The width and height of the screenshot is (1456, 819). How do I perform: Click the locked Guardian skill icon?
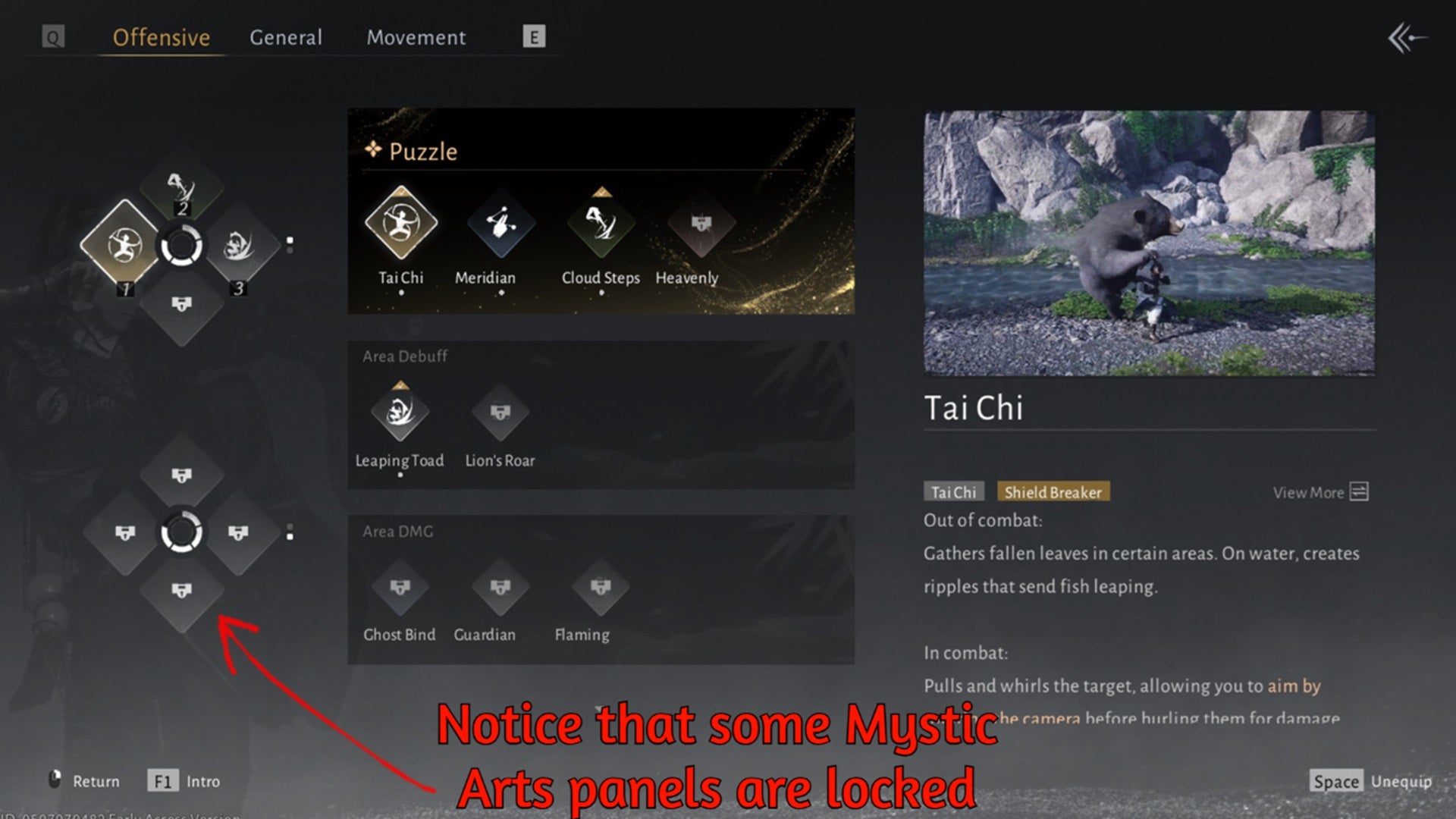coord(500,587)
